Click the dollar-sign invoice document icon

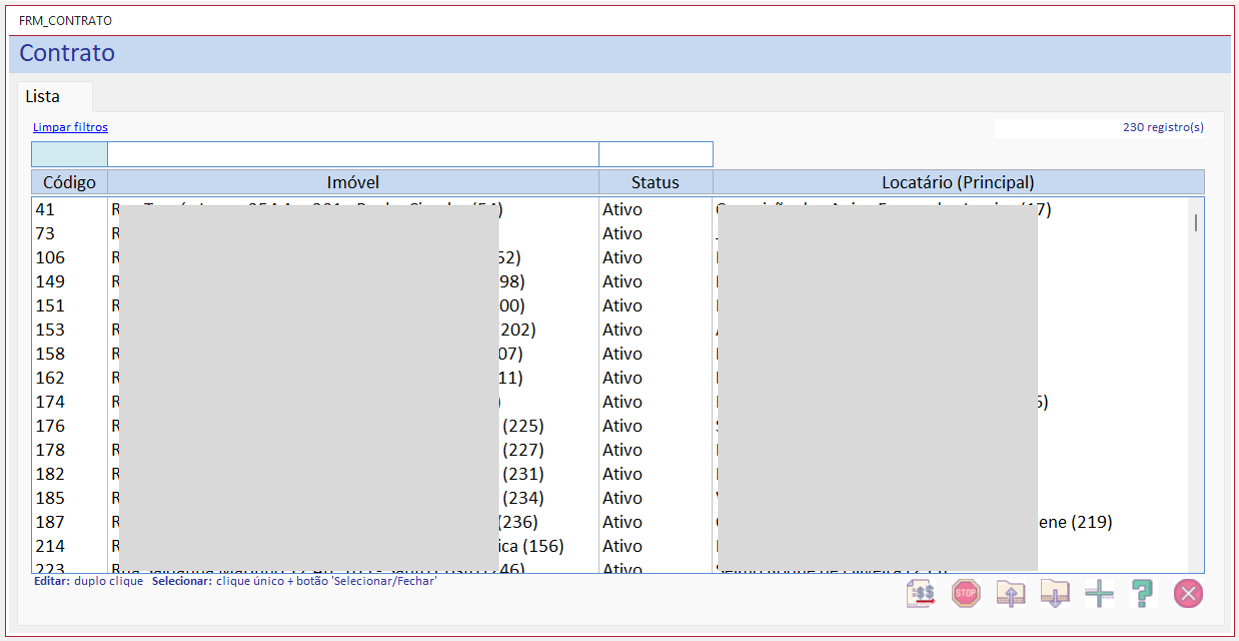pyautogui.click(x=921, y=593)
